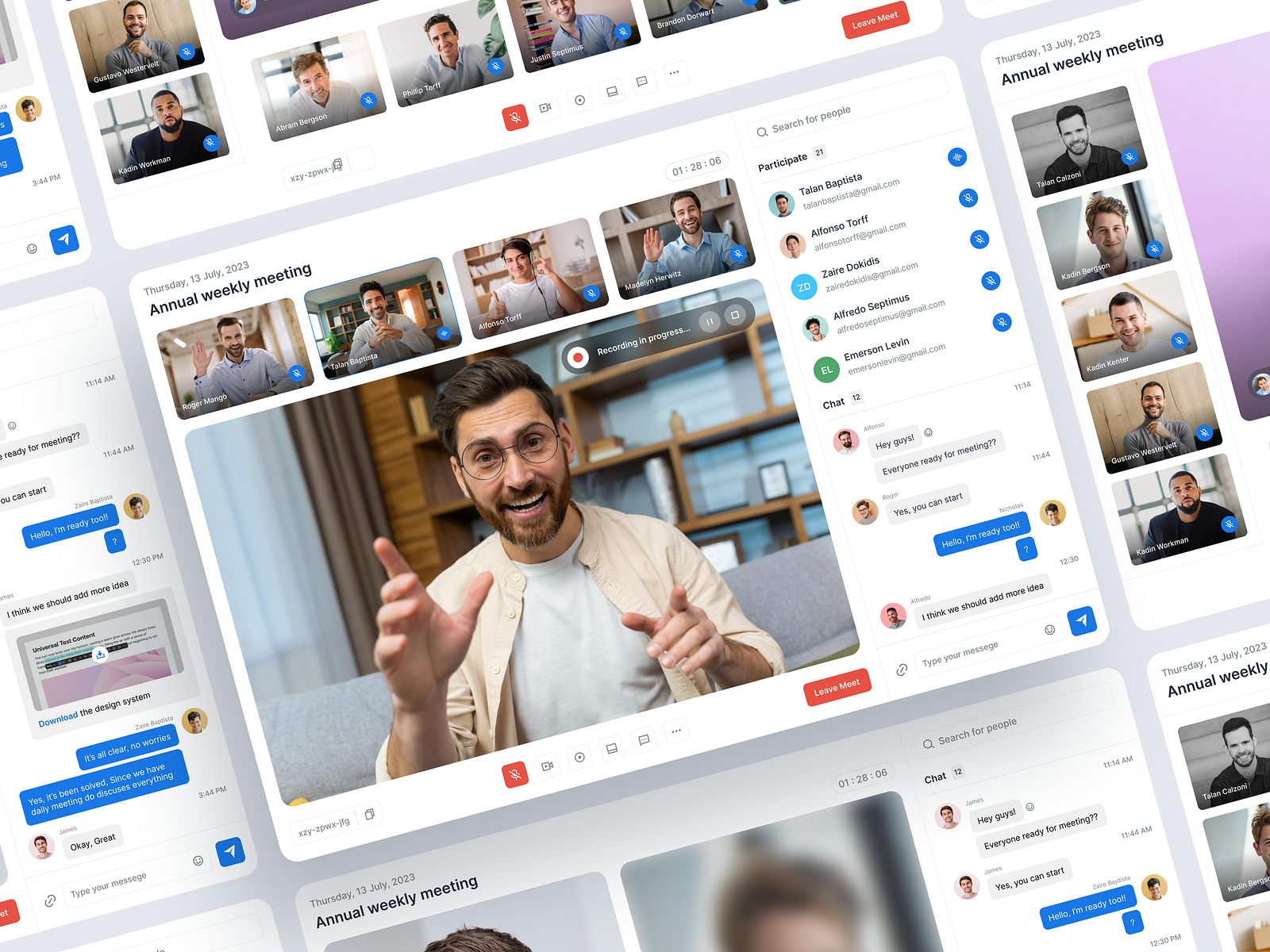Click the Leave Meet button
This screenshot has width=1270, height=952.
(x=837, y=684)
